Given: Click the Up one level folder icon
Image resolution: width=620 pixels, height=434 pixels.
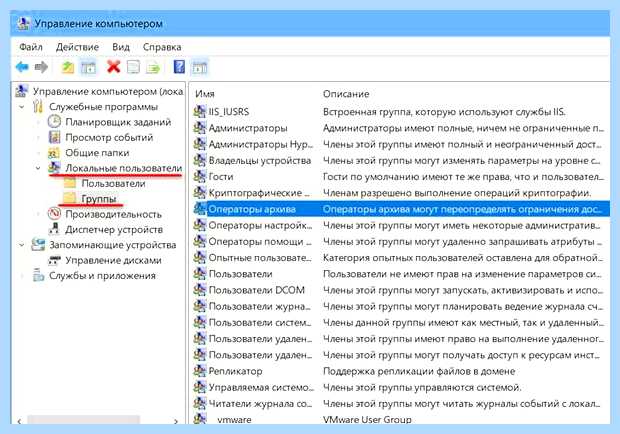Looking at the screenshot, I should (x=68, y=67).
